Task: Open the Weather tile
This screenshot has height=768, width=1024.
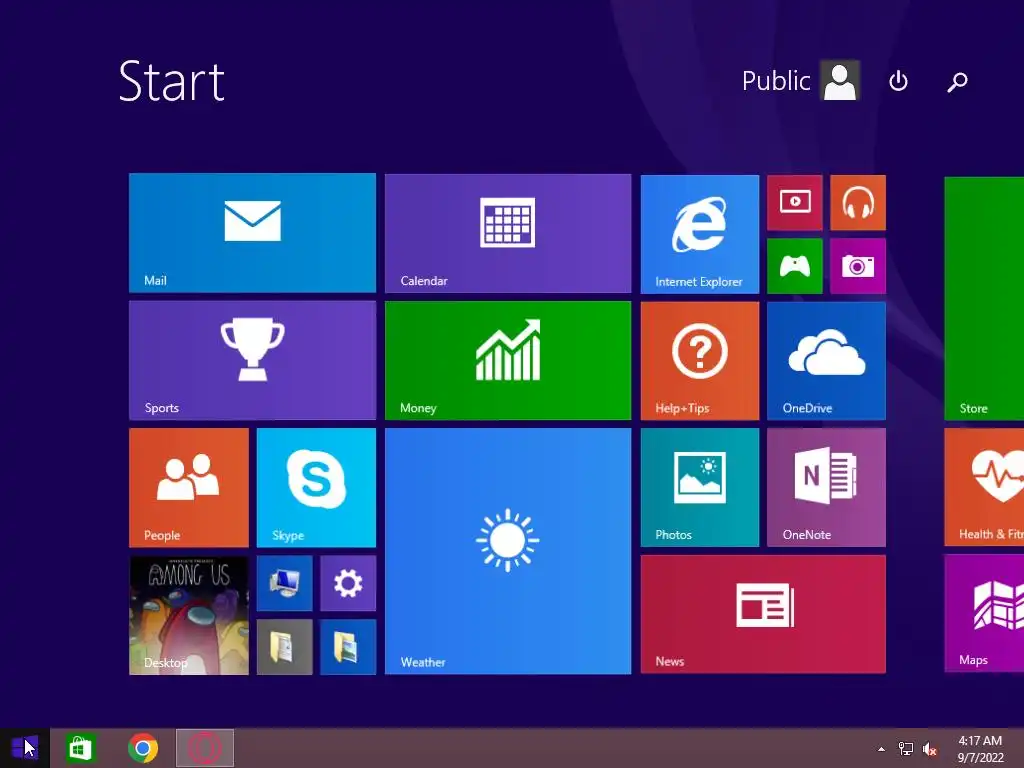Action: click(508, 551)
